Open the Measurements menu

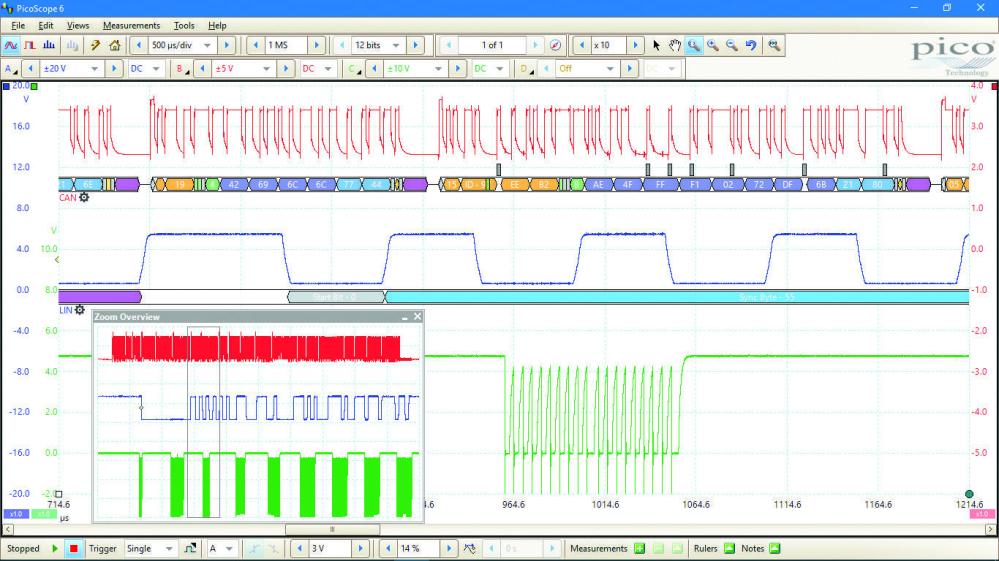point(131,25)
